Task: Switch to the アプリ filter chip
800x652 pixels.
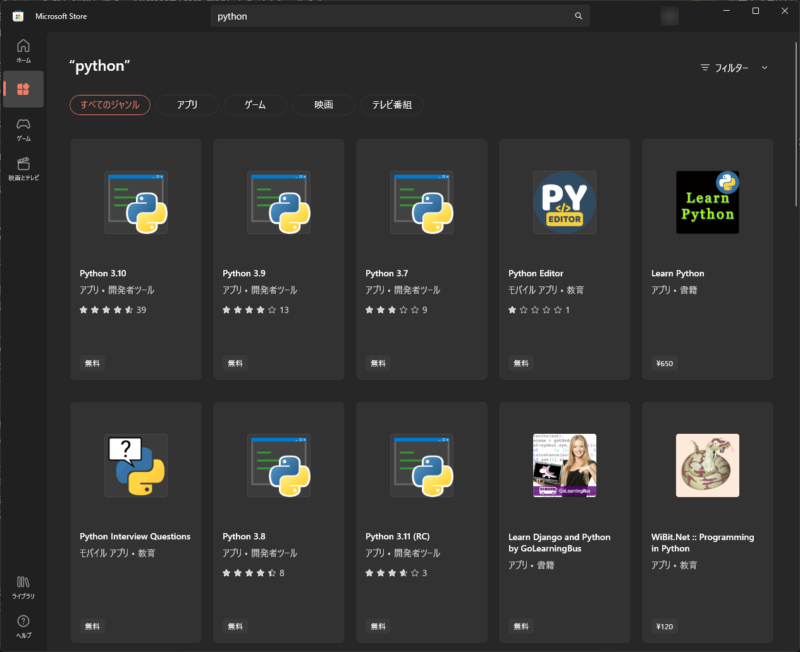Action: (187, 104)
